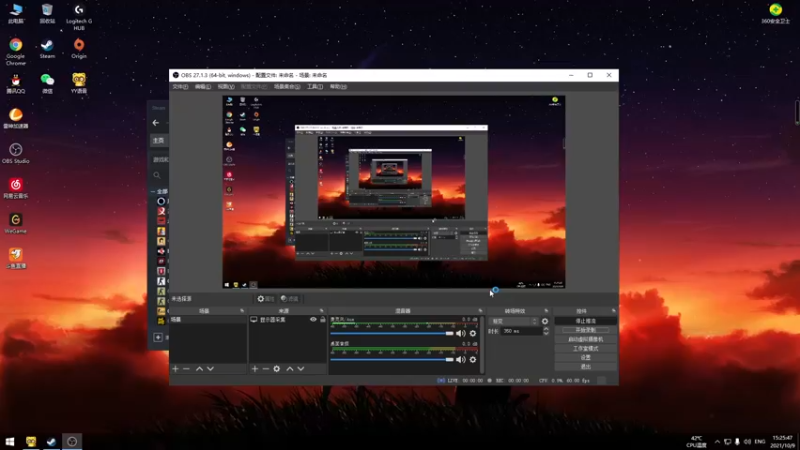Pop out the 混音器 dock
This screenshot has width=800, height=450.
click(480, 311)
